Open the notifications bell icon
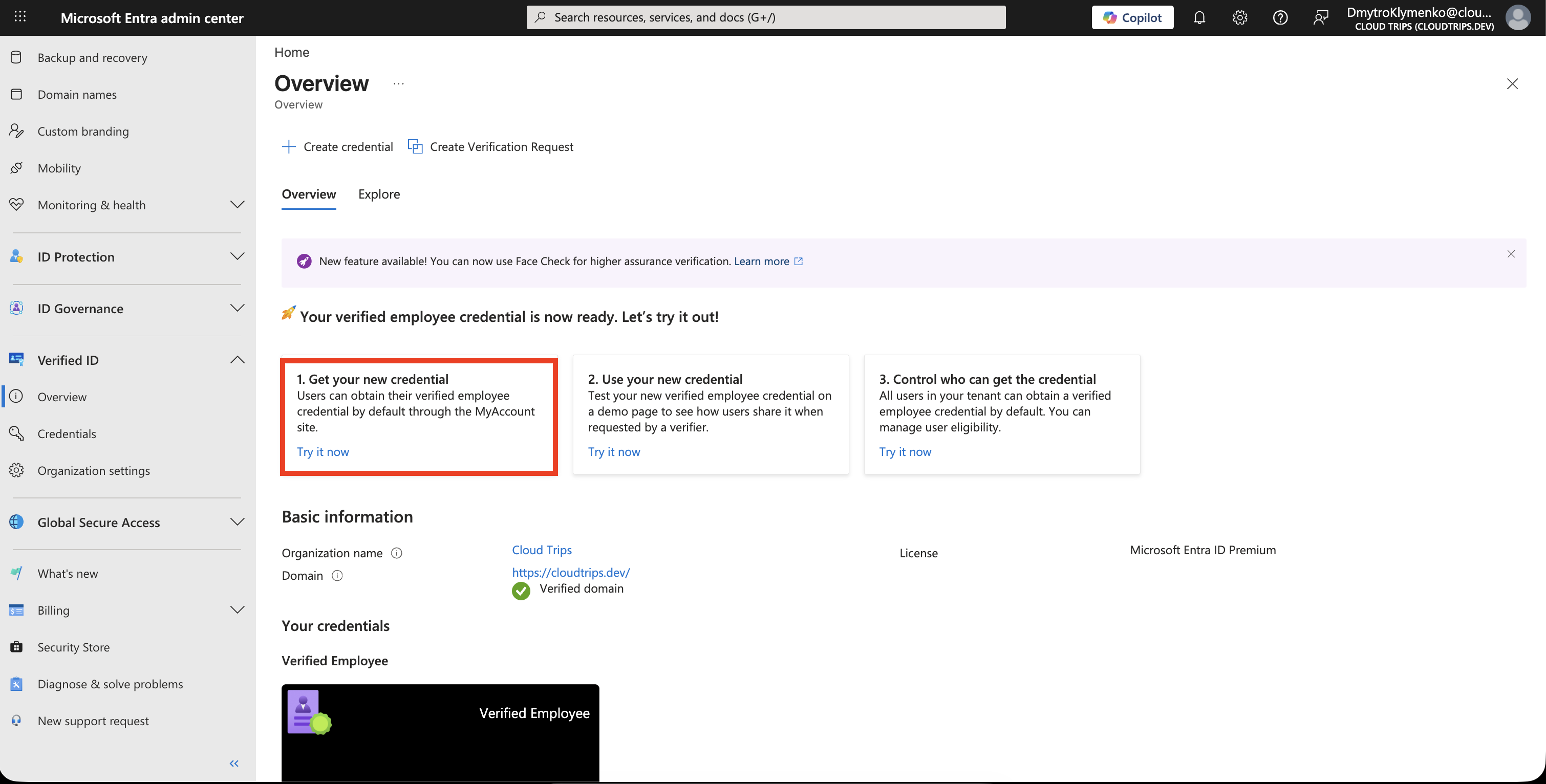This screenshot has width=1546, height=784. click(1199, 17)
